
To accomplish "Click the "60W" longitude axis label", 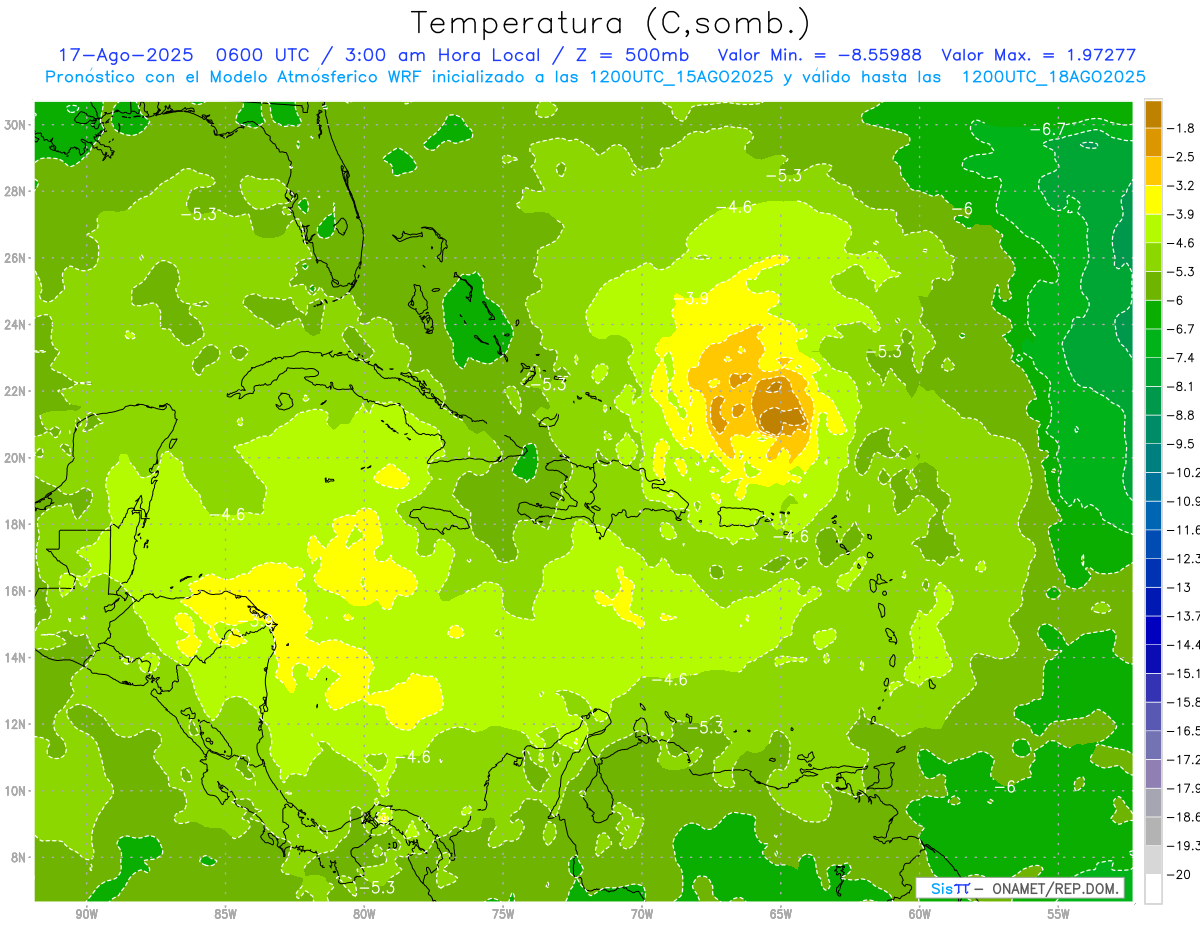I will pyautogui.click(x=920, y=913).
